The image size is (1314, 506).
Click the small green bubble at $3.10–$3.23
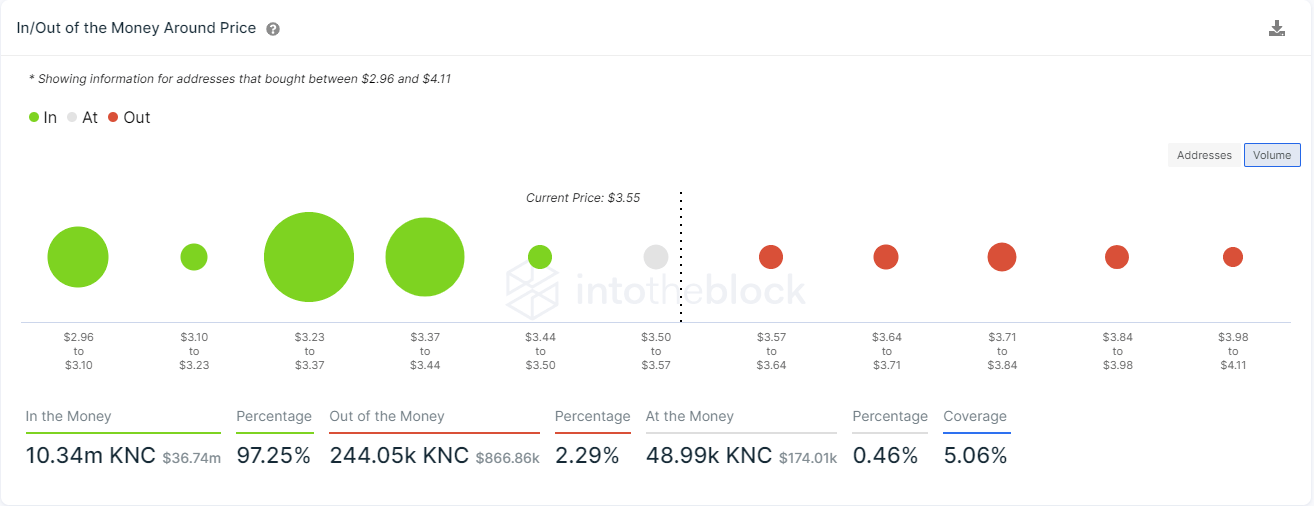(x=194, y=257)
